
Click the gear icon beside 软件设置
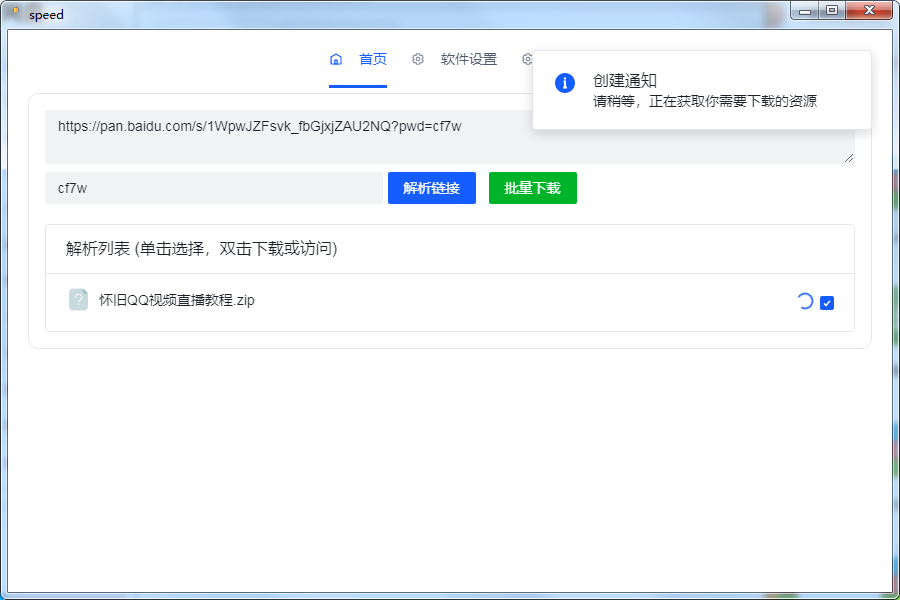coord(418,60)
